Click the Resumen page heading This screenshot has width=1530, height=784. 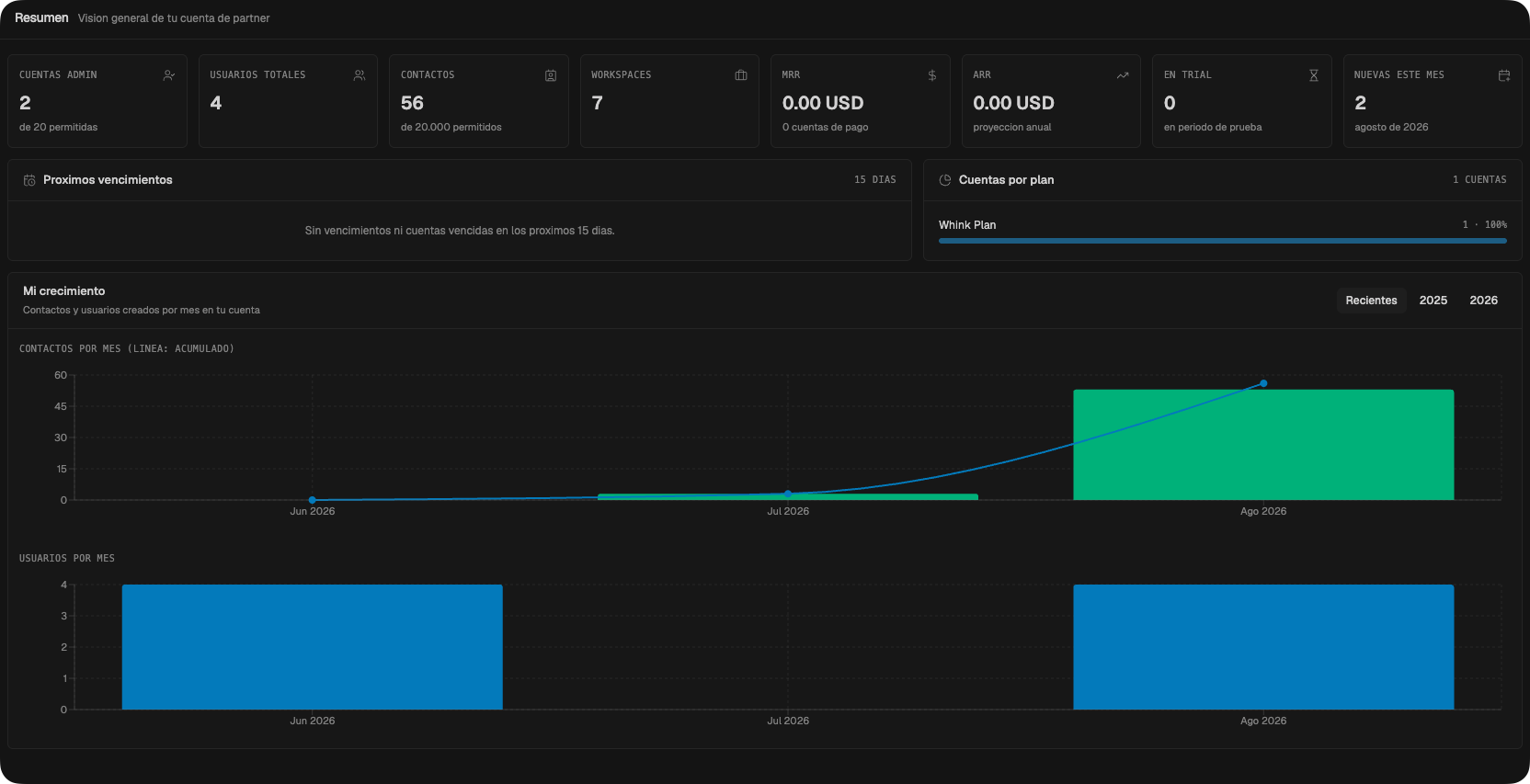(41, 18)
